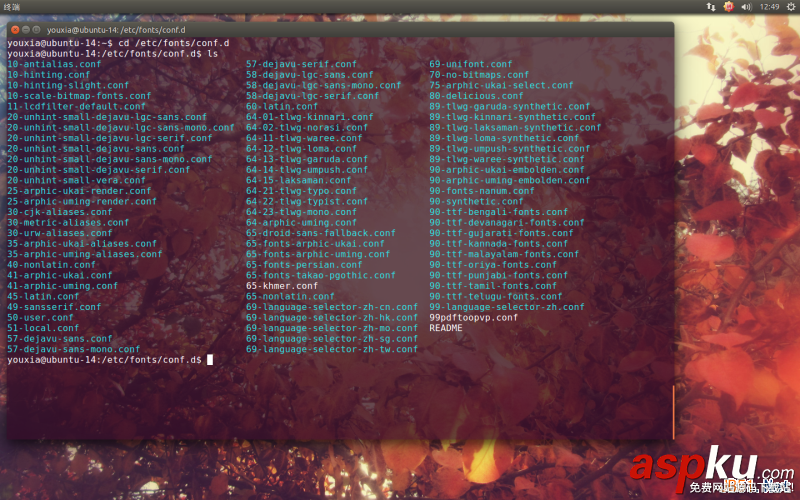The image size is (800, 500).
Task: Click the file name 69-unifont.conf
Action: click(470, 64)
